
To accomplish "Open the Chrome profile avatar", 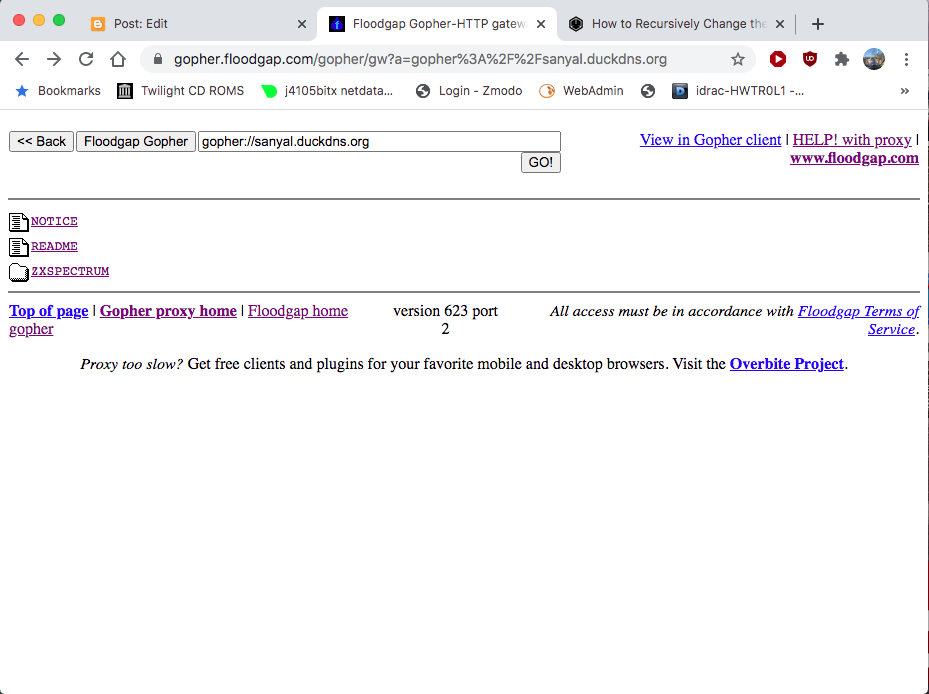I will (873, 59).
